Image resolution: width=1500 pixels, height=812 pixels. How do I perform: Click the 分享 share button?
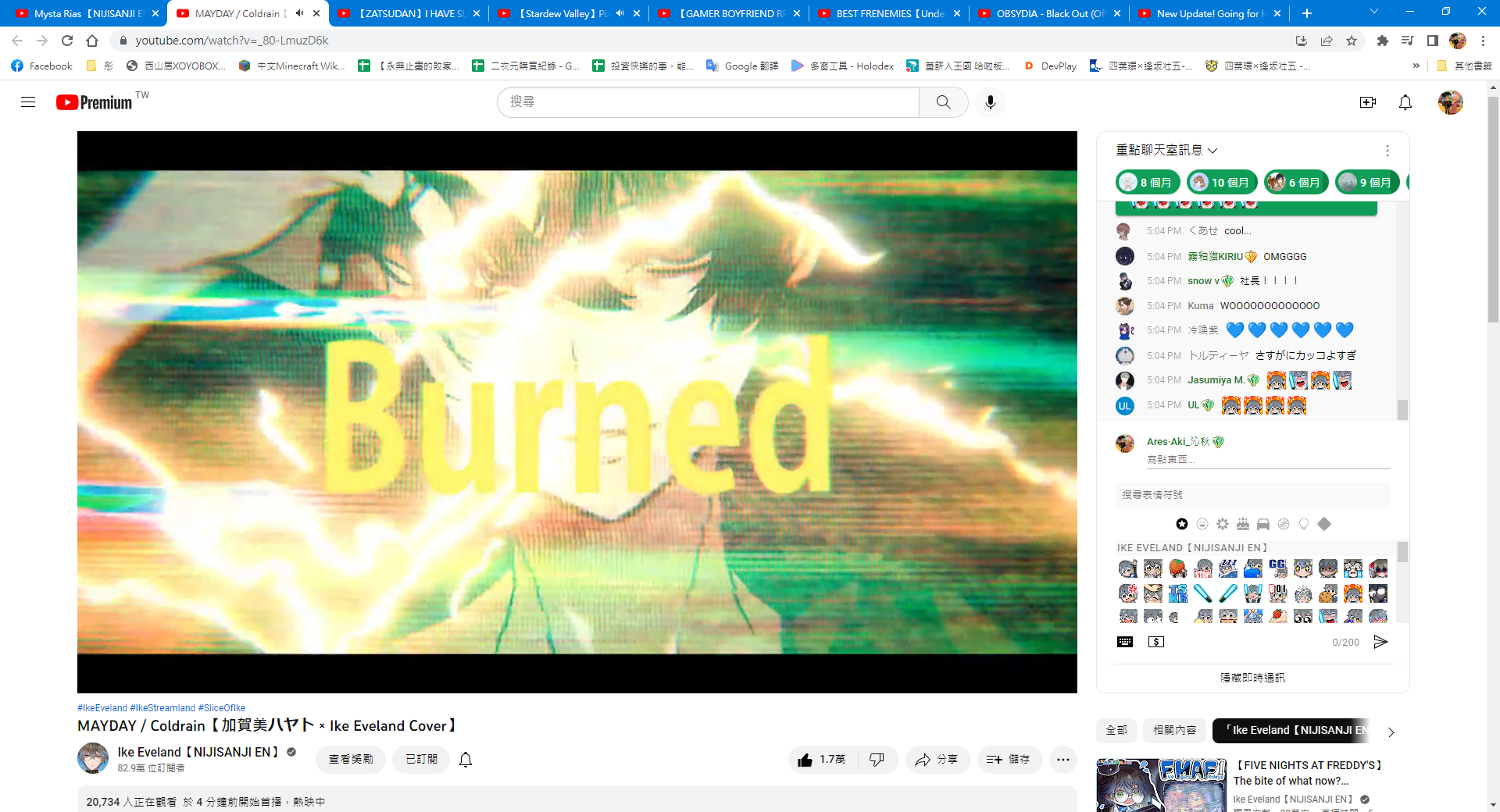click(x=937, y=759)
